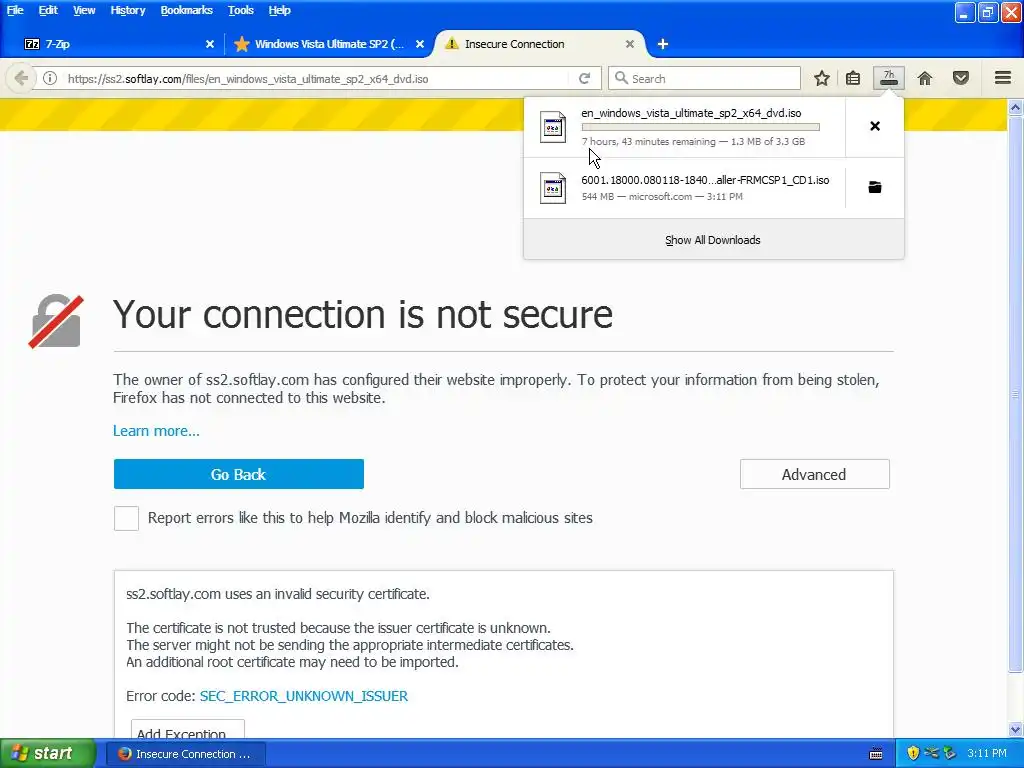
Task: Go to home page icon
Action: click(925, 78)
